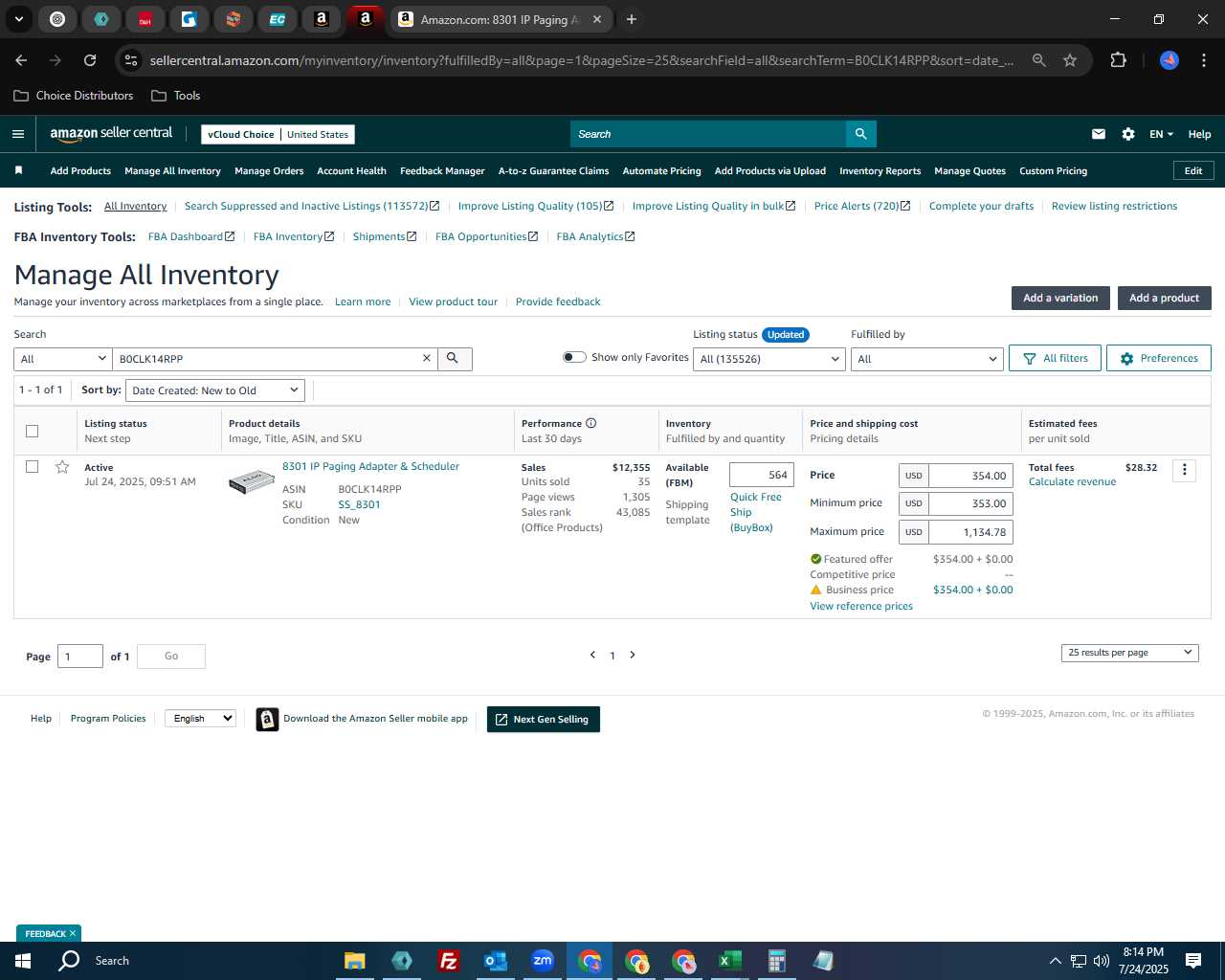Open the settings gear icon
This screenshot has height=980, width=1225.
(x=1128, y=134)
